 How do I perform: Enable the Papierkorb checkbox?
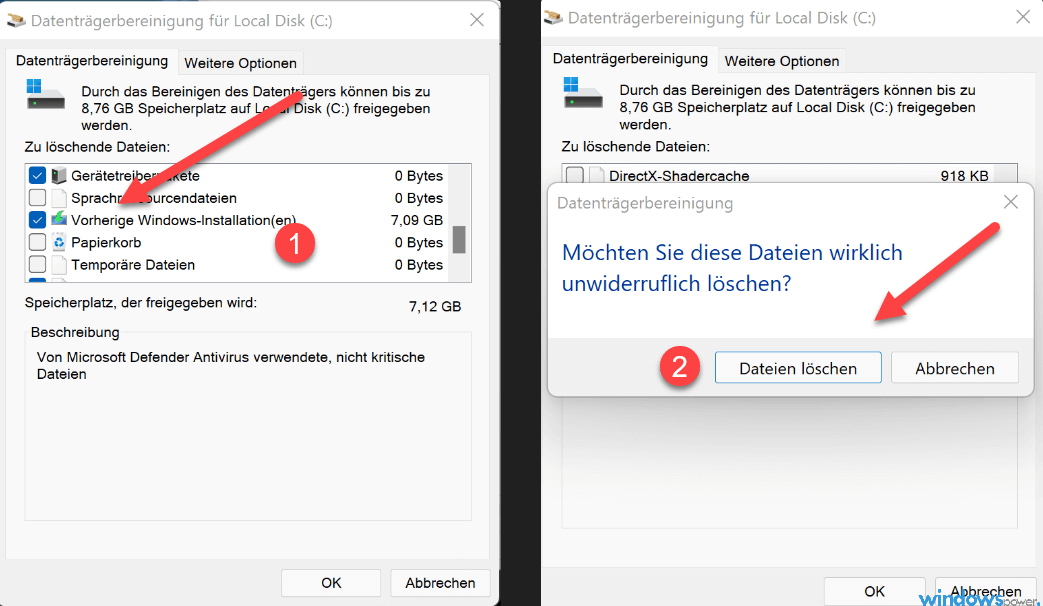[36, 242]
